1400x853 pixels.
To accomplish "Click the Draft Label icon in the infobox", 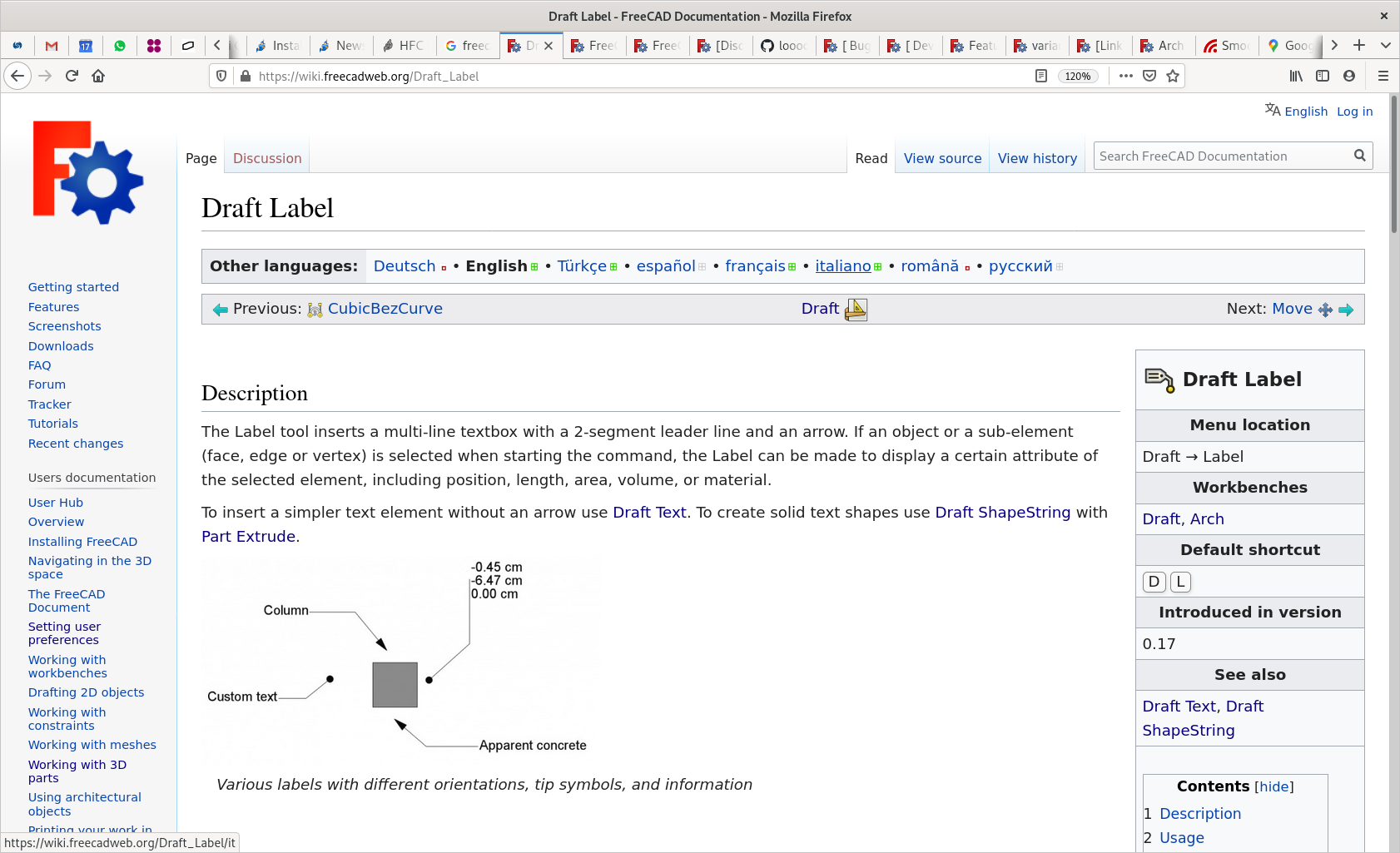I will click(x=1160, y=379).
